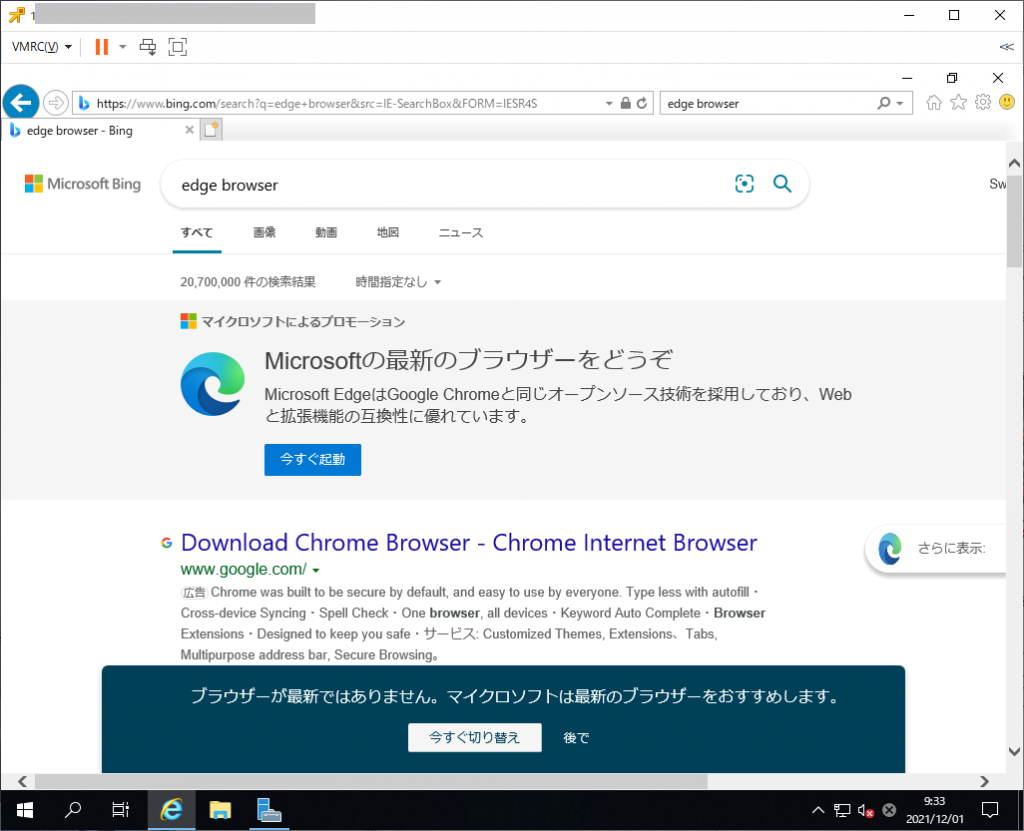Image resolution: width=1024 pixels, height=831 pixels.
Task: Click the smiley feedback icon
Action: click(1007, 103)
